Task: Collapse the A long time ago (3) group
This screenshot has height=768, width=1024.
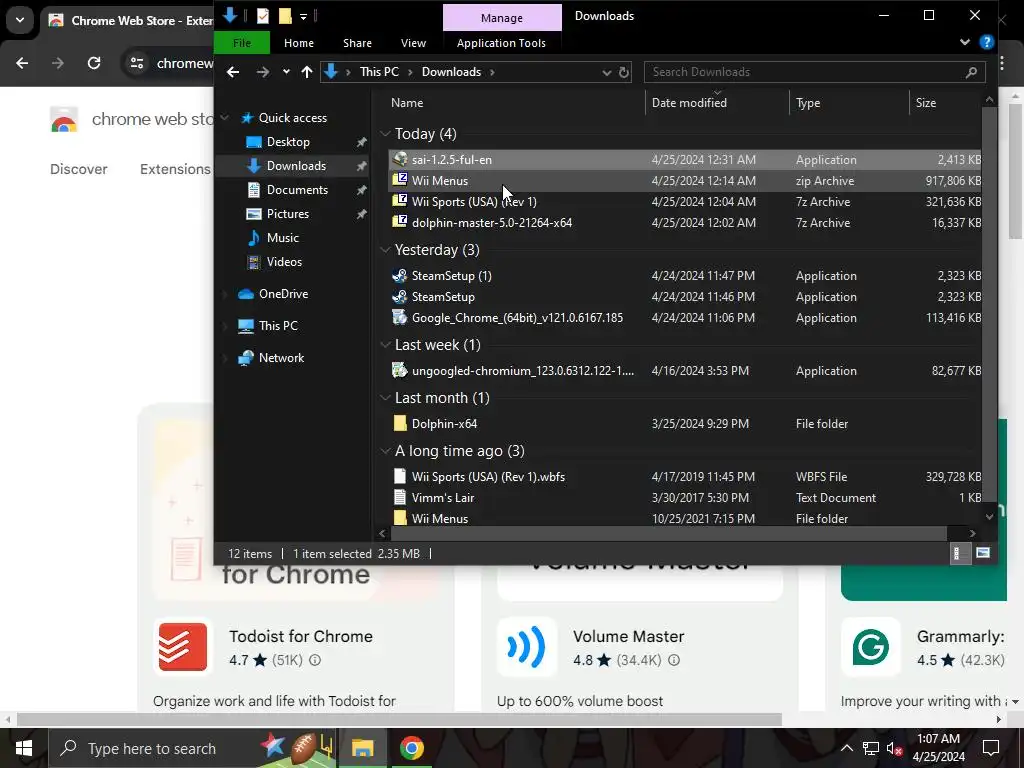Action: coord(385,451)
